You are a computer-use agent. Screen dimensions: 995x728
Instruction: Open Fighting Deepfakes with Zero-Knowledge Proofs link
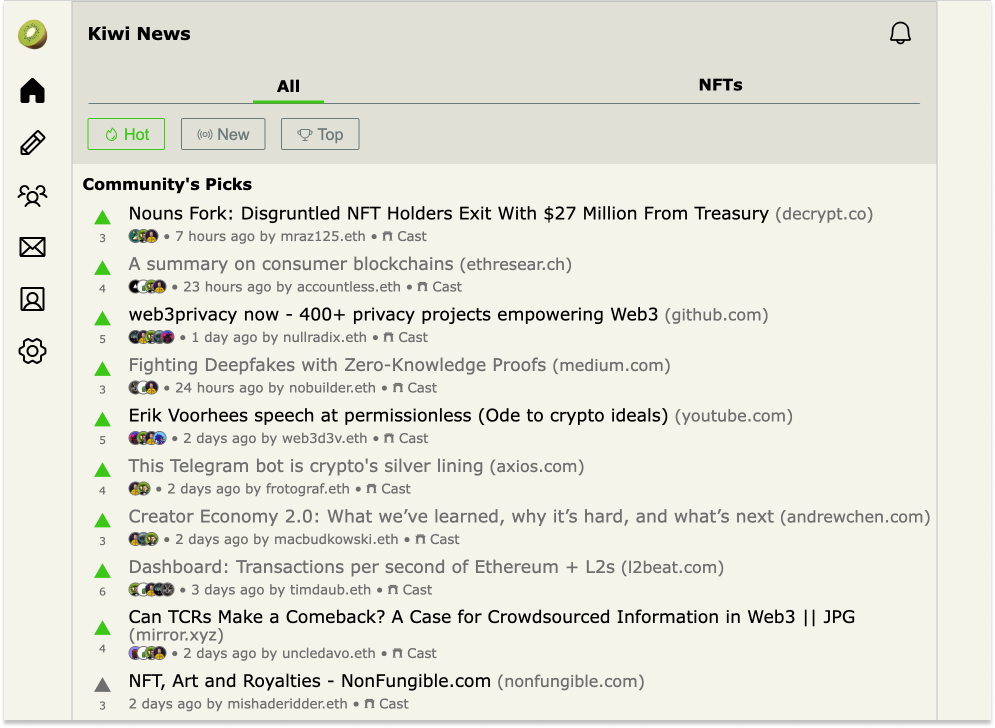point(338,366)
